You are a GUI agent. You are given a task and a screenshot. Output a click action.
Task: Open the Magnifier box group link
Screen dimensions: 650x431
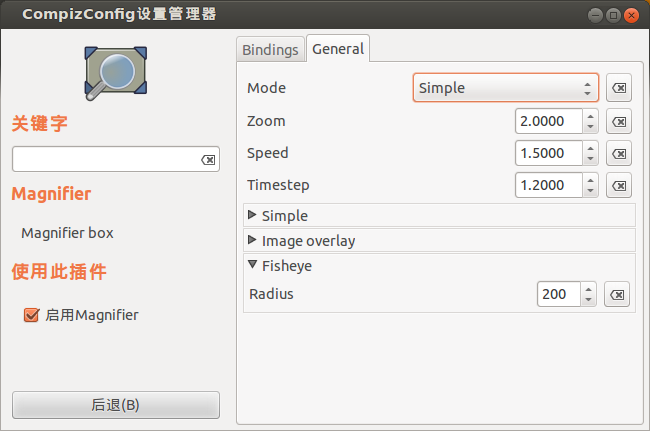point(67,233)
